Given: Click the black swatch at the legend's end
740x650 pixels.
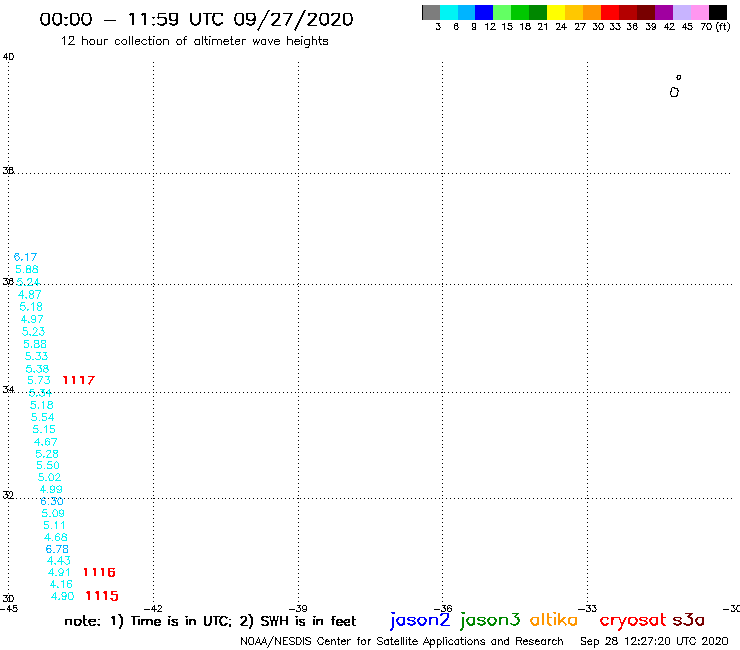Looking at the screenshot, I should (718, 12).
